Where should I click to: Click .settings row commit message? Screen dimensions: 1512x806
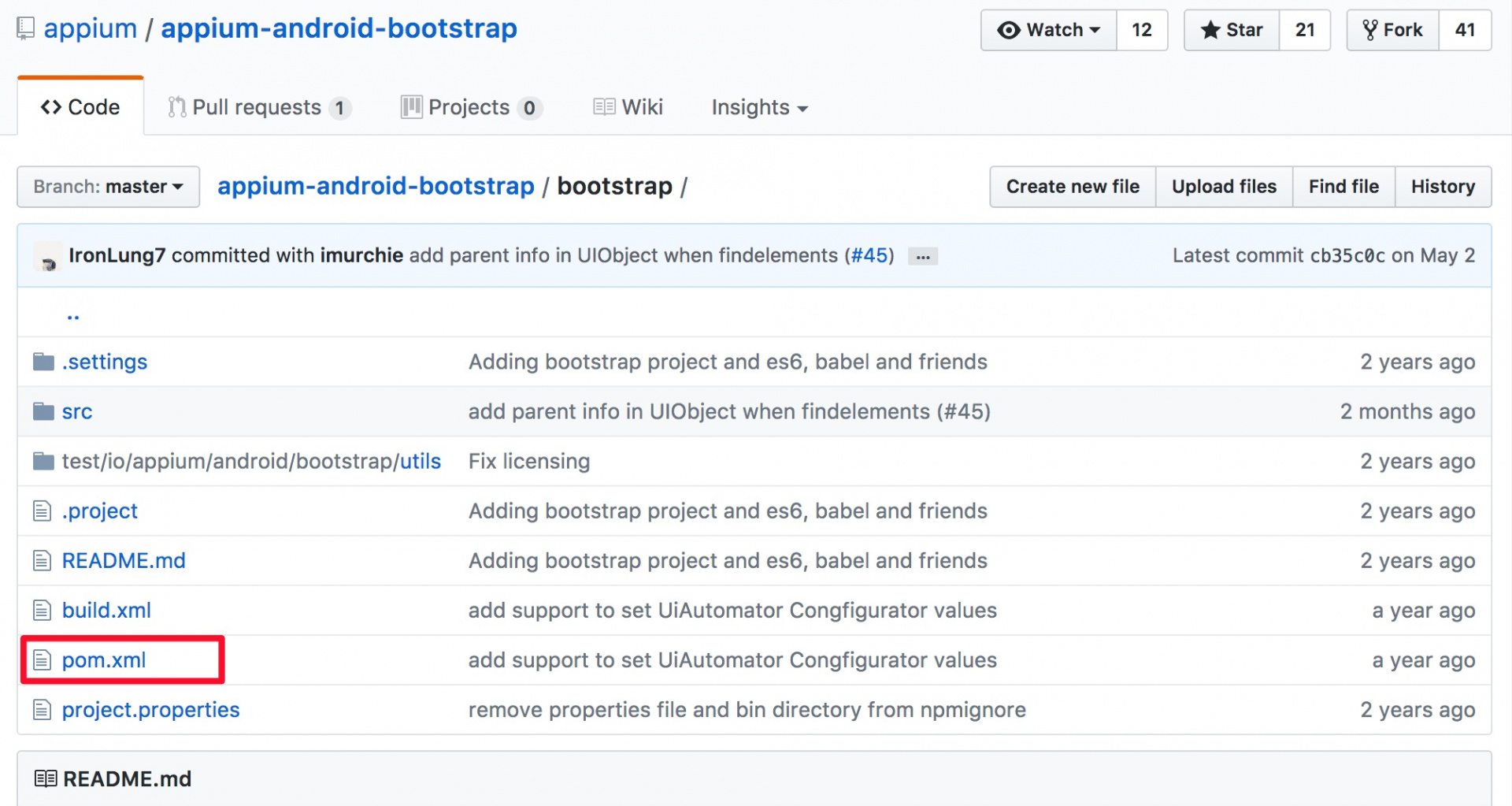(728, 362)
